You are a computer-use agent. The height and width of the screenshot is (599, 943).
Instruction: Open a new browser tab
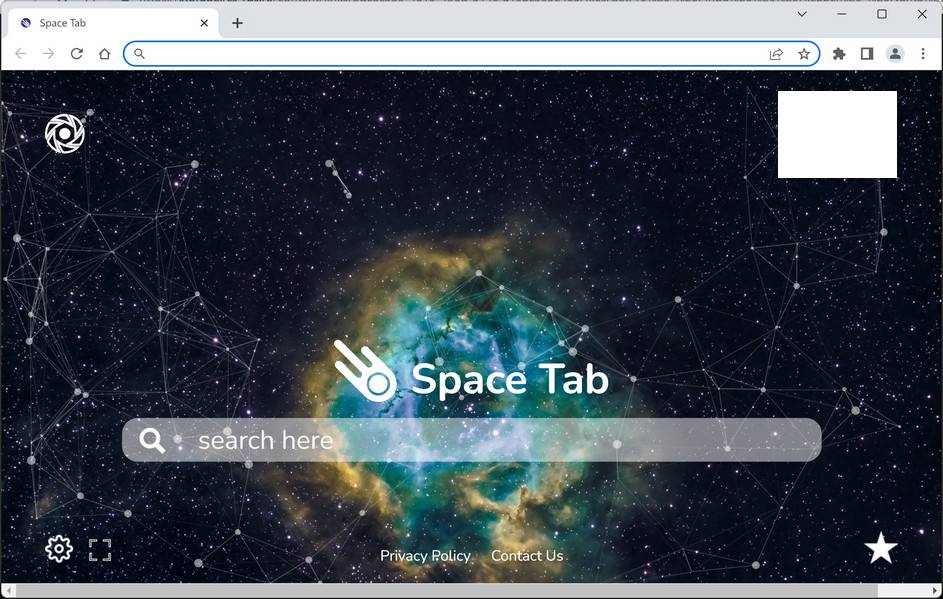click(238, 23)
